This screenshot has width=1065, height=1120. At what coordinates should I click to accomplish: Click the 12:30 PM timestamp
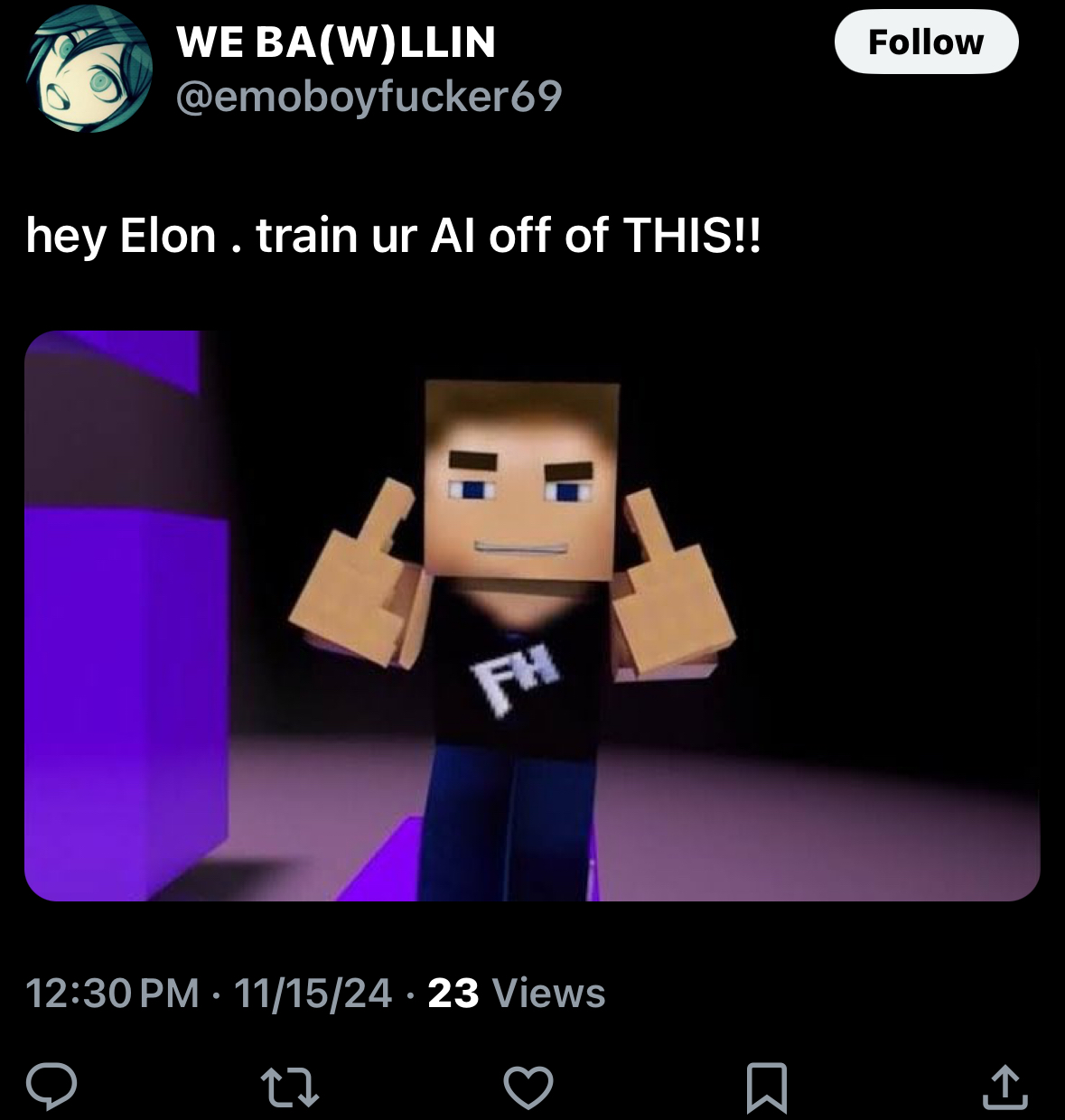(x=113, y=993)
